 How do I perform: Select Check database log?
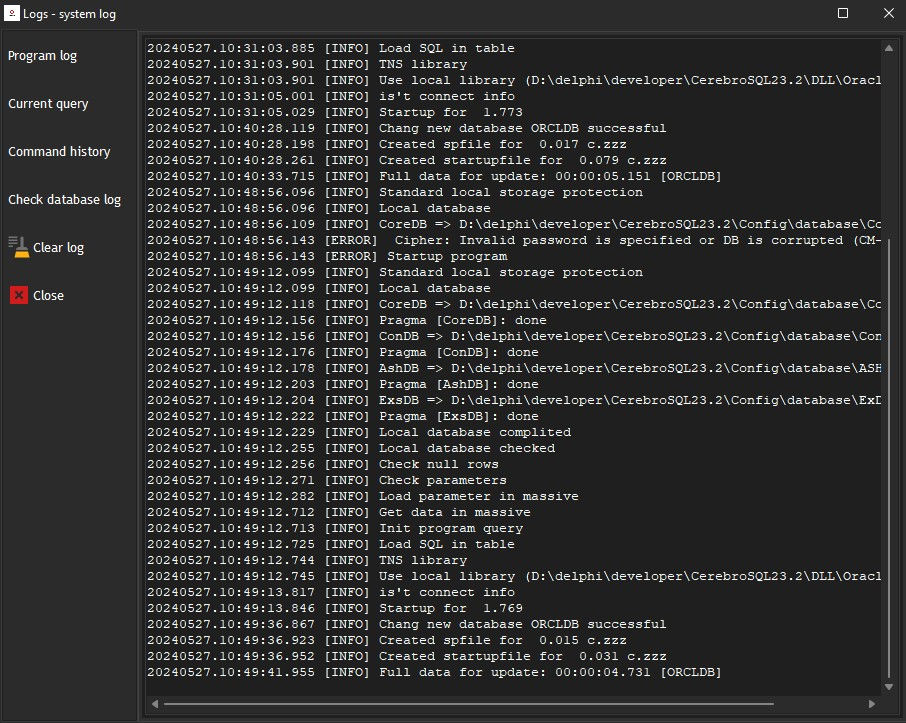(65, 199)
